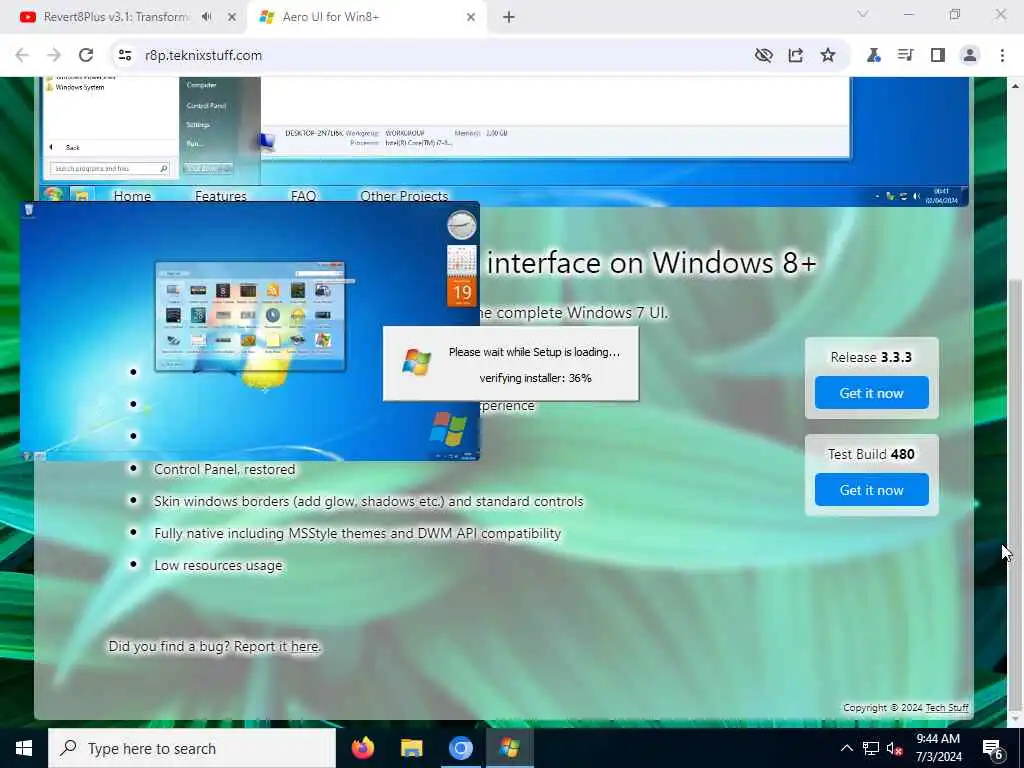1024x768 pixels.
Task: Click the crossed-out eye icon in address bar
Action: pos(763,56)
